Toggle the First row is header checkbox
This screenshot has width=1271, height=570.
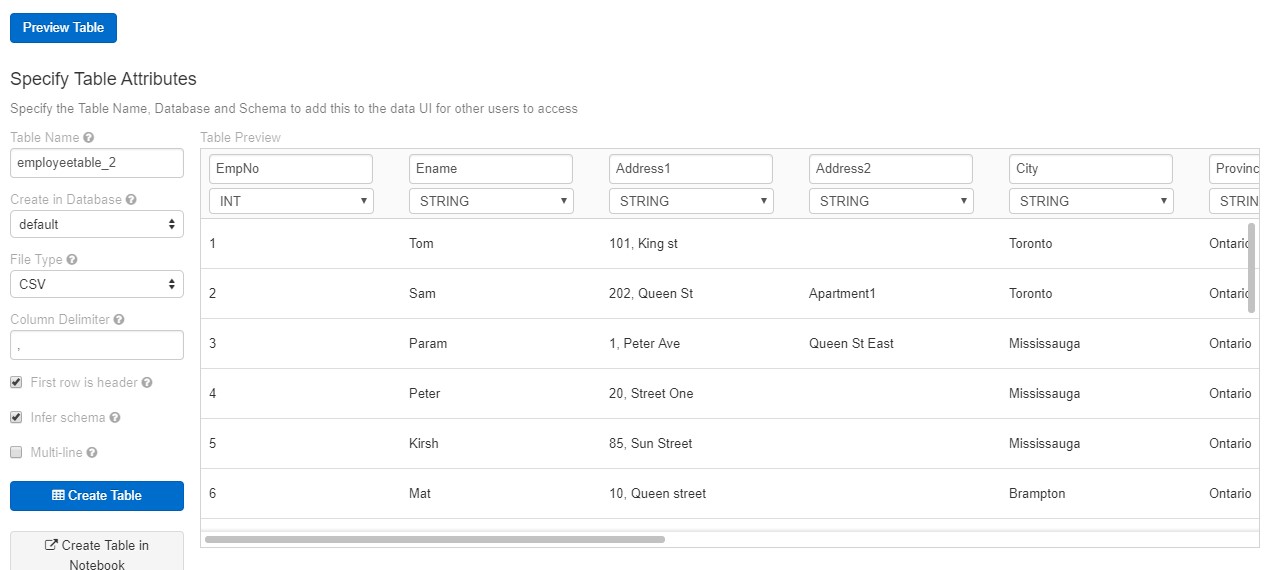pos(16,382)
